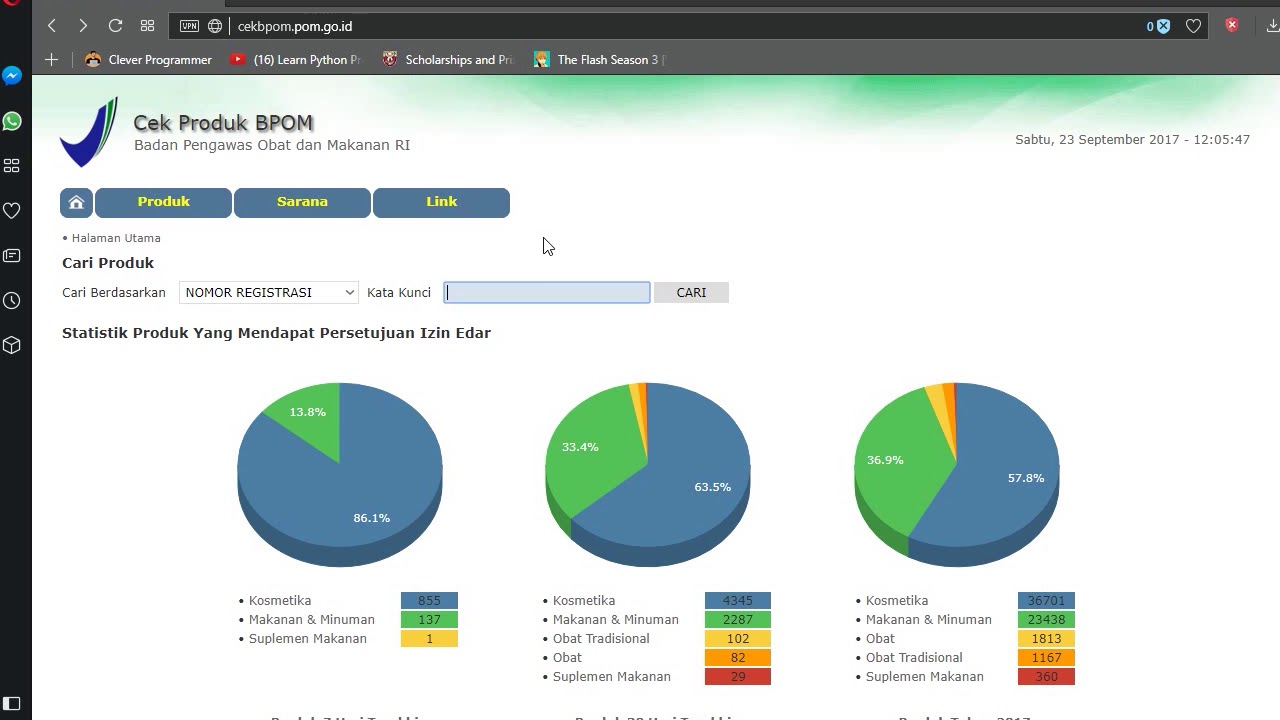Click Obat Tradisional label under second pie
This screenshot has height=720, width=1280.
point(601,639)
